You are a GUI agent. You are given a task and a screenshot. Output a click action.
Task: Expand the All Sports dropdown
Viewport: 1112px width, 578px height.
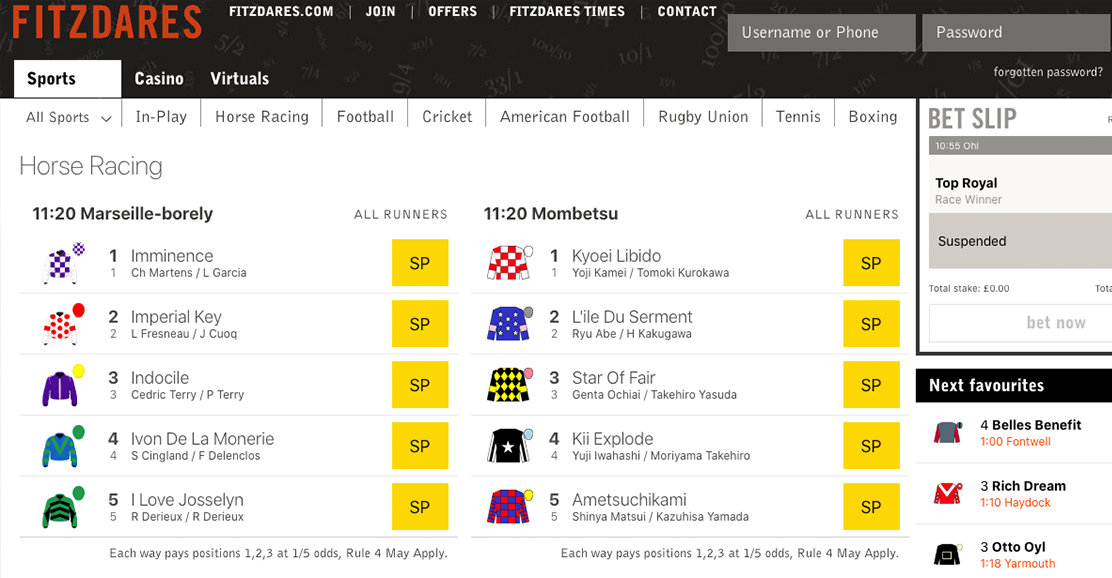[68, 117]
